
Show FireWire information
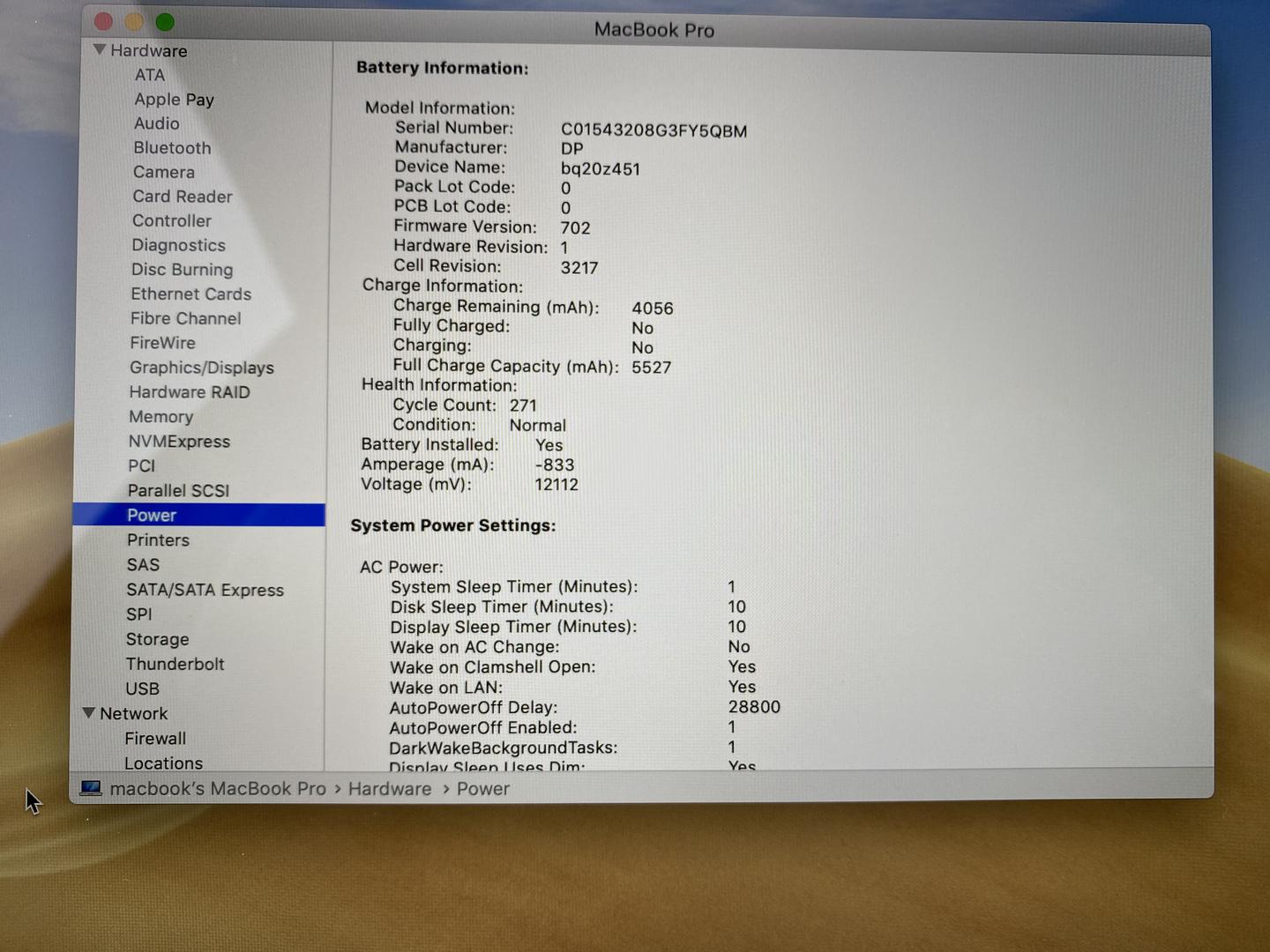162,343
